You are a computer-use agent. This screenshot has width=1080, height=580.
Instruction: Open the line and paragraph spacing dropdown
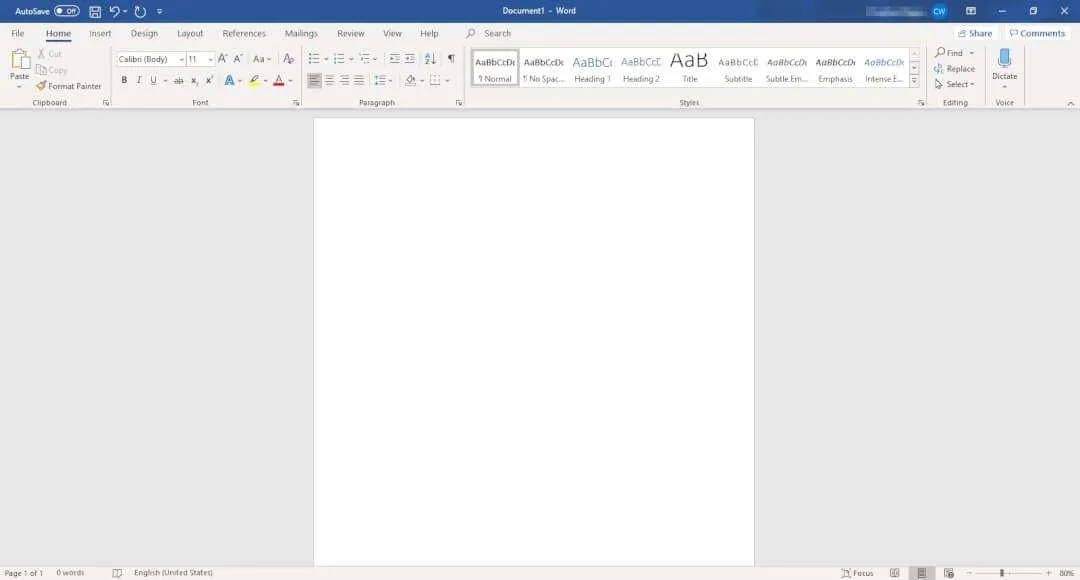[x=383, y=81]
